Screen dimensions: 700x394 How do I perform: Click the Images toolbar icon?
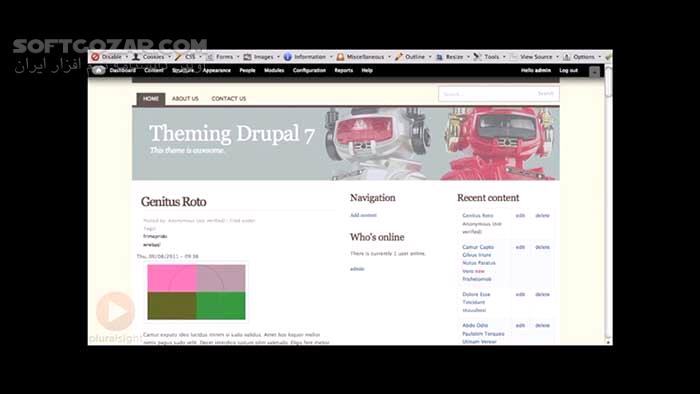(247, 57)
